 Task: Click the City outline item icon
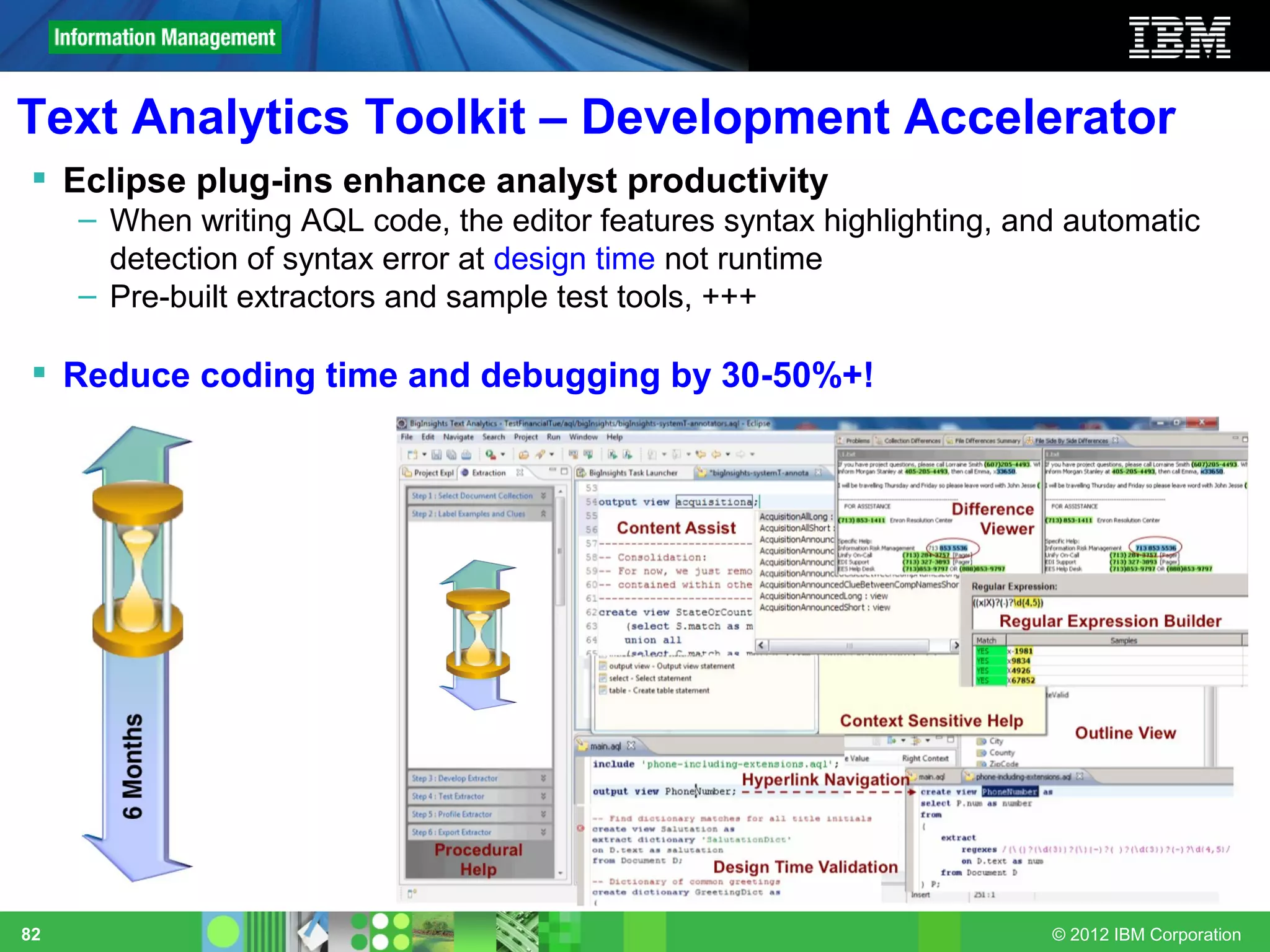click(x=982, y=741)
